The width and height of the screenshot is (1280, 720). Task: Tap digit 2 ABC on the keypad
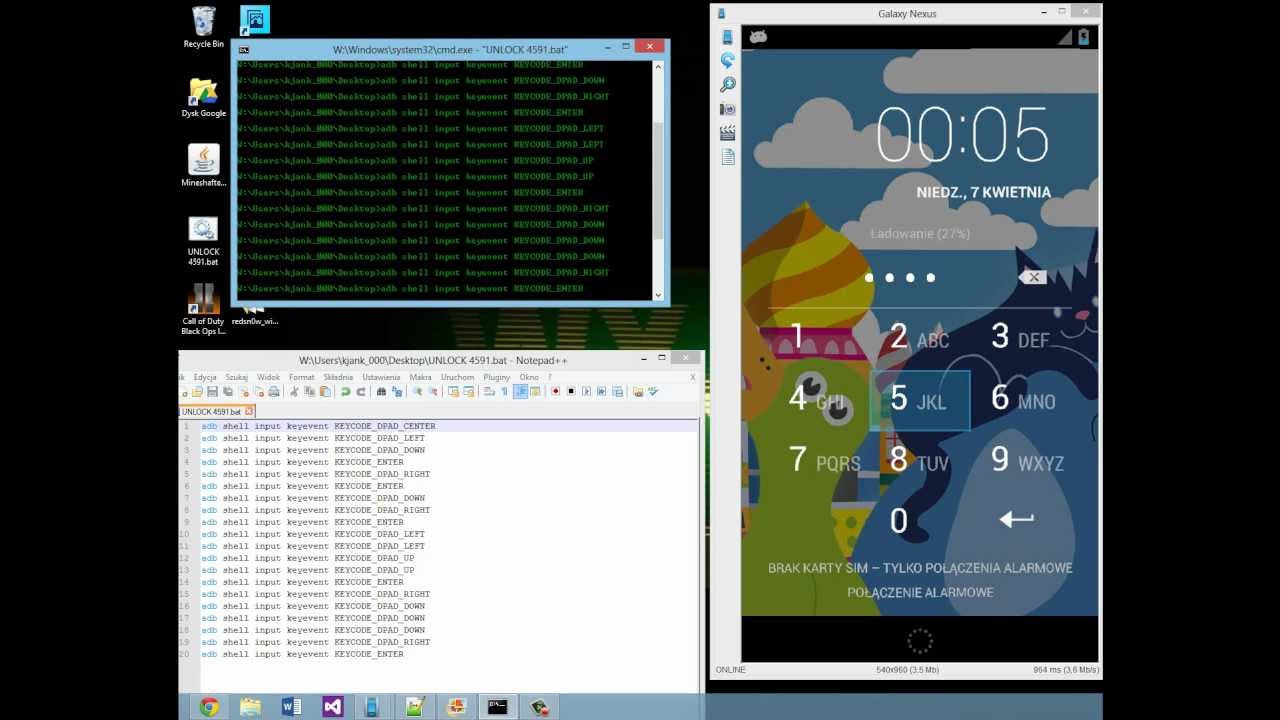919,337
